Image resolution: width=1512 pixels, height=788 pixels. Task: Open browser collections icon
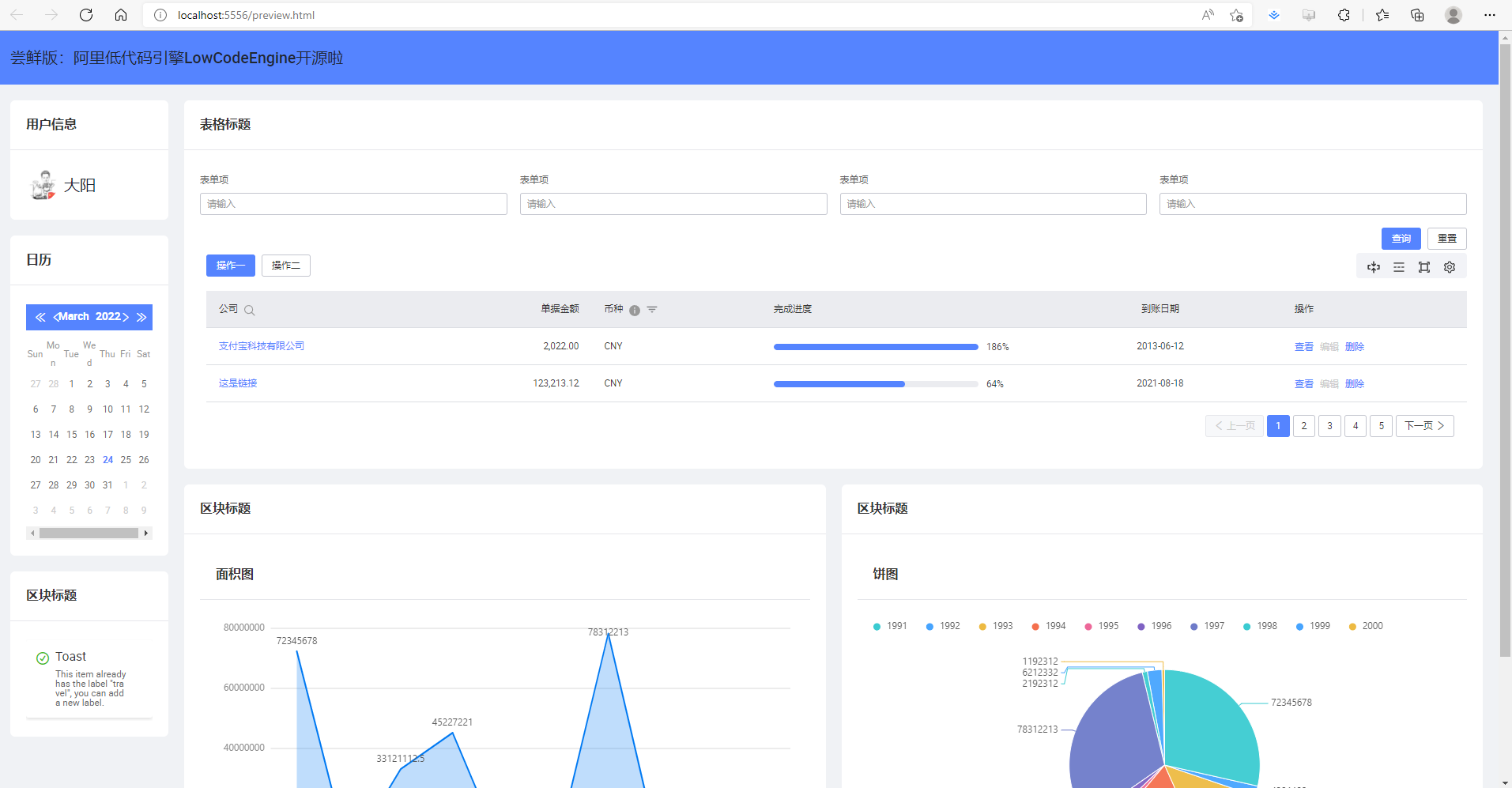tap(1417, 15)
